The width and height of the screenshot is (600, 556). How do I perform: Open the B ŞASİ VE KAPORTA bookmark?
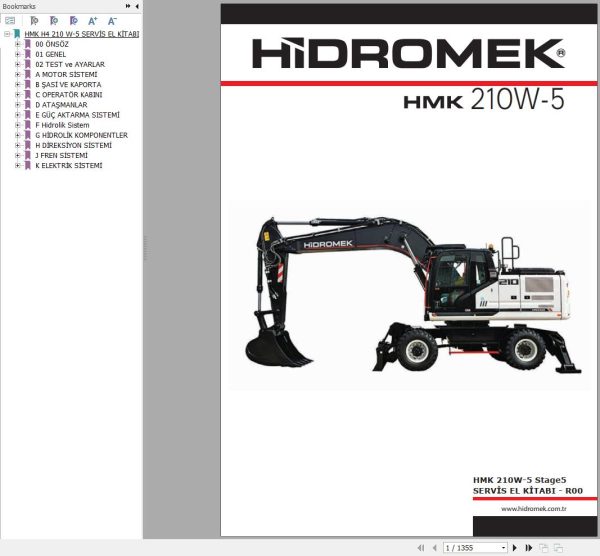click(68, 85)
